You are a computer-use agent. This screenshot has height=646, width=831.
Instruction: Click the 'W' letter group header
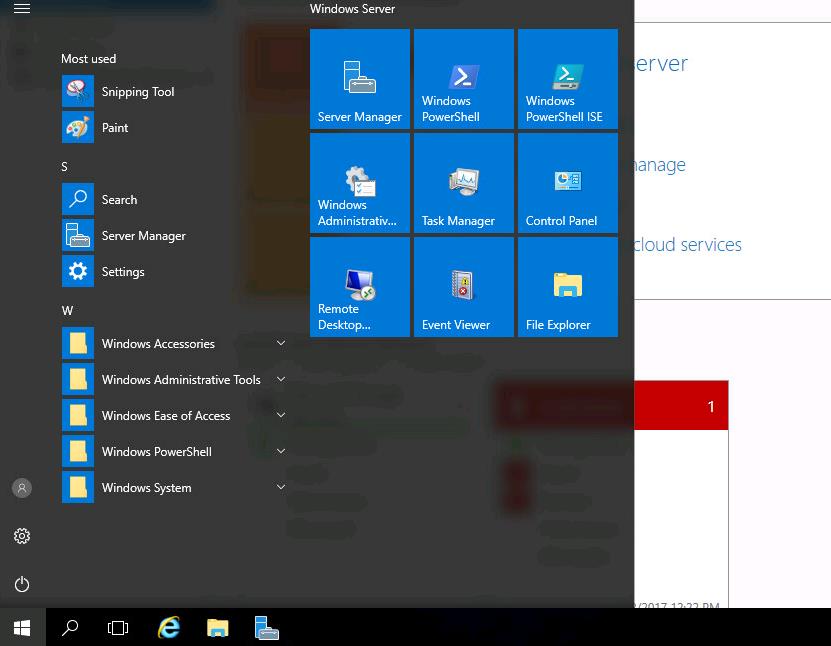point(67,311)
